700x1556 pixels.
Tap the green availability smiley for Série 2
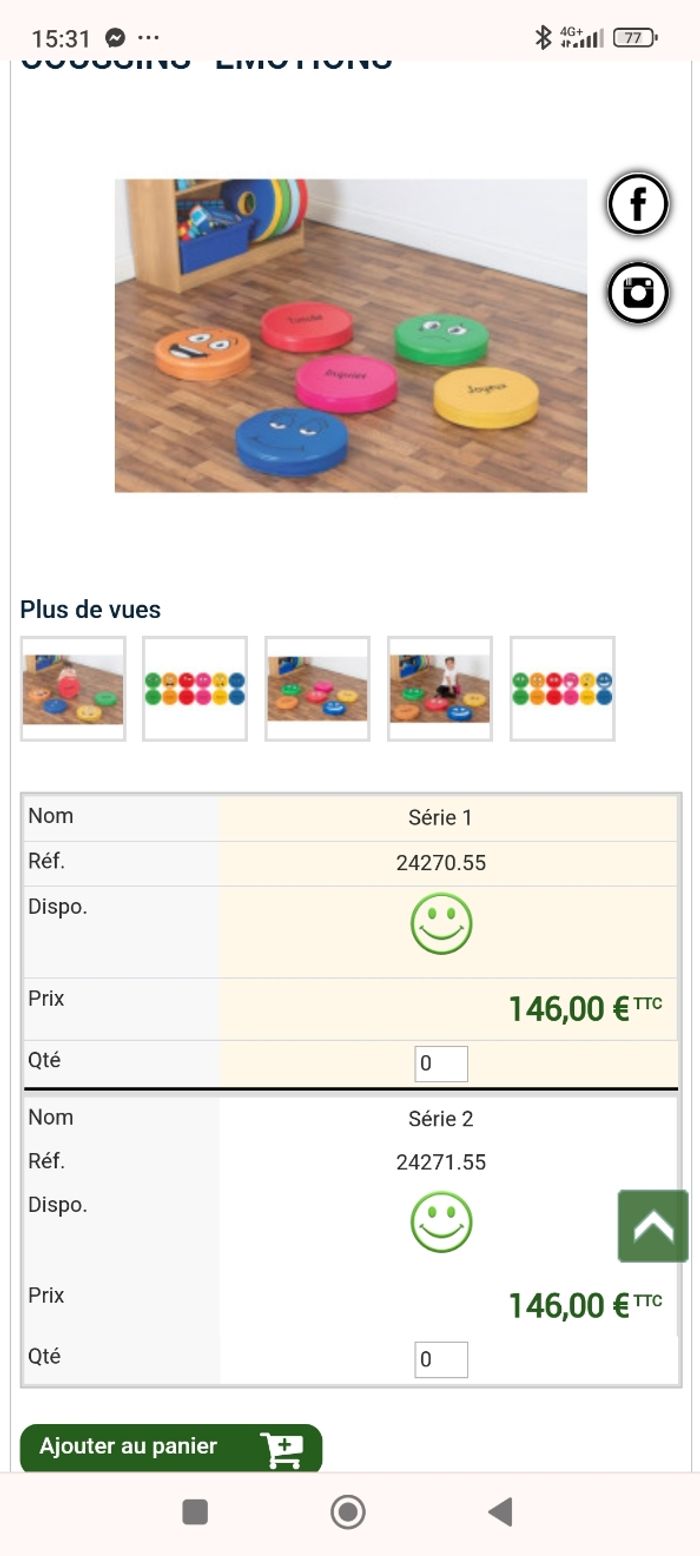click(442, 1221)
